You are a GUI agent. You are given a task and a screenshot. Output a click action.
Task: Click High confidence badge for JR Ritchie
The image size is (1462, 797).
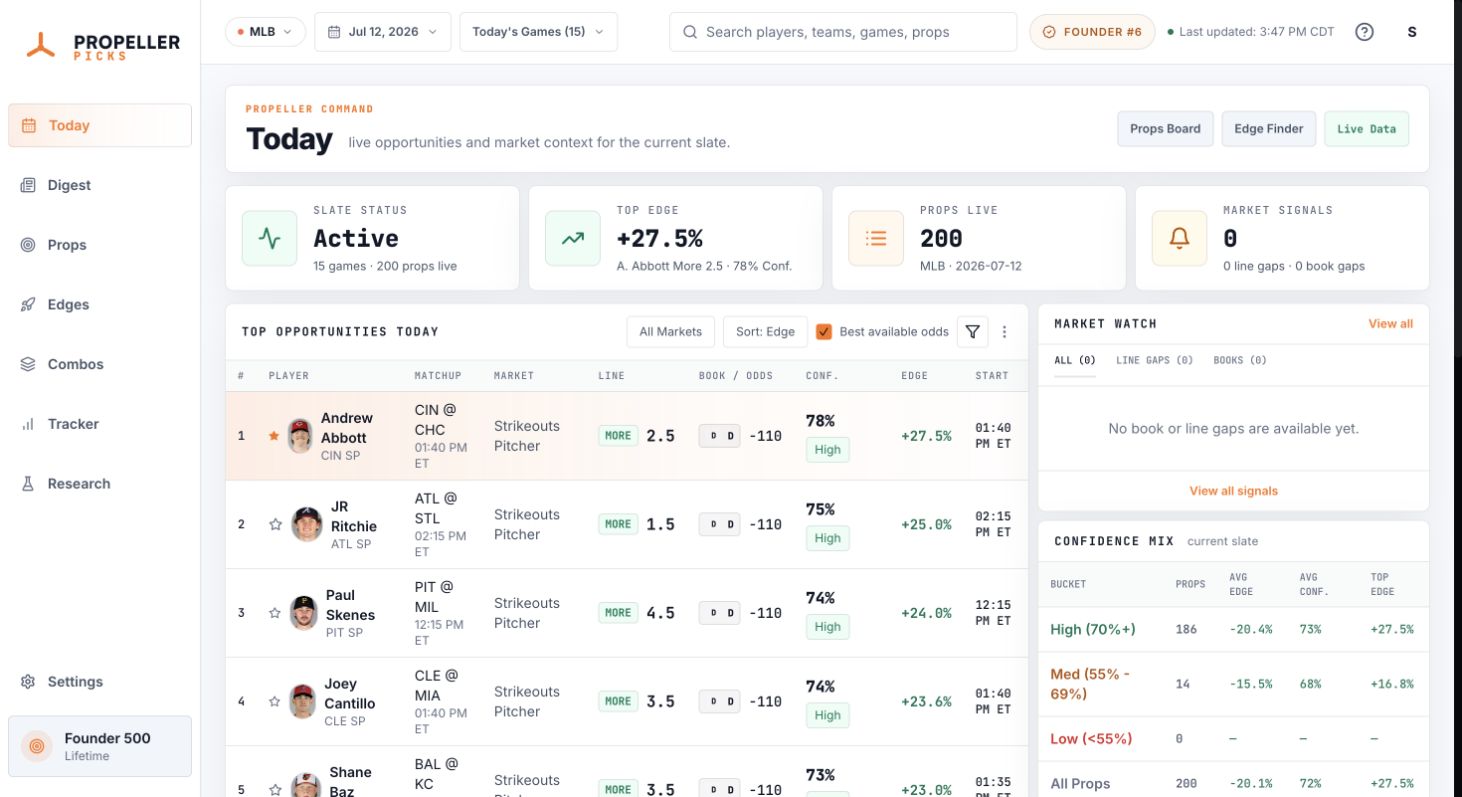point(827,538)
